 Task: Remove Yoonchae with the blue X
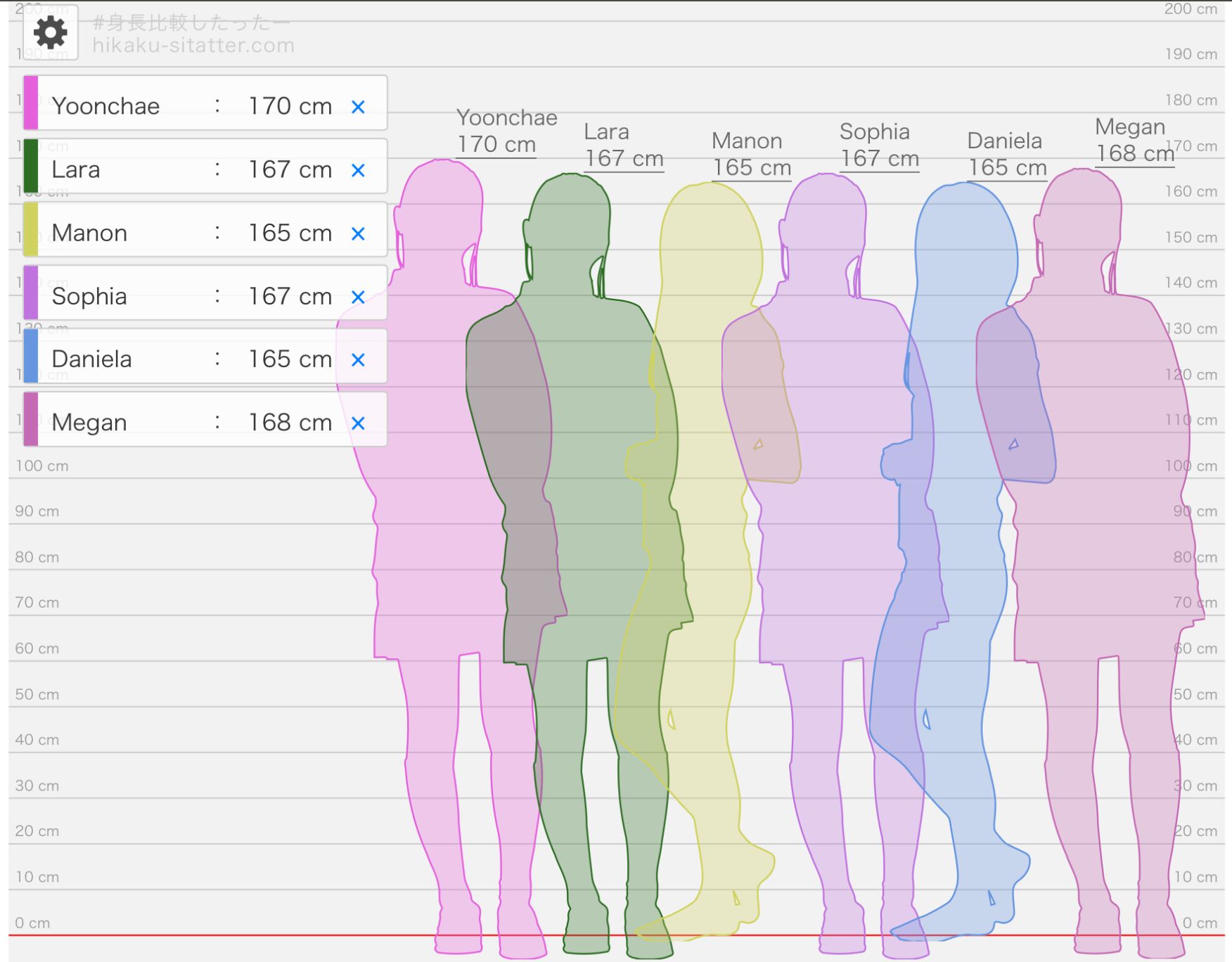pos(358,107)
